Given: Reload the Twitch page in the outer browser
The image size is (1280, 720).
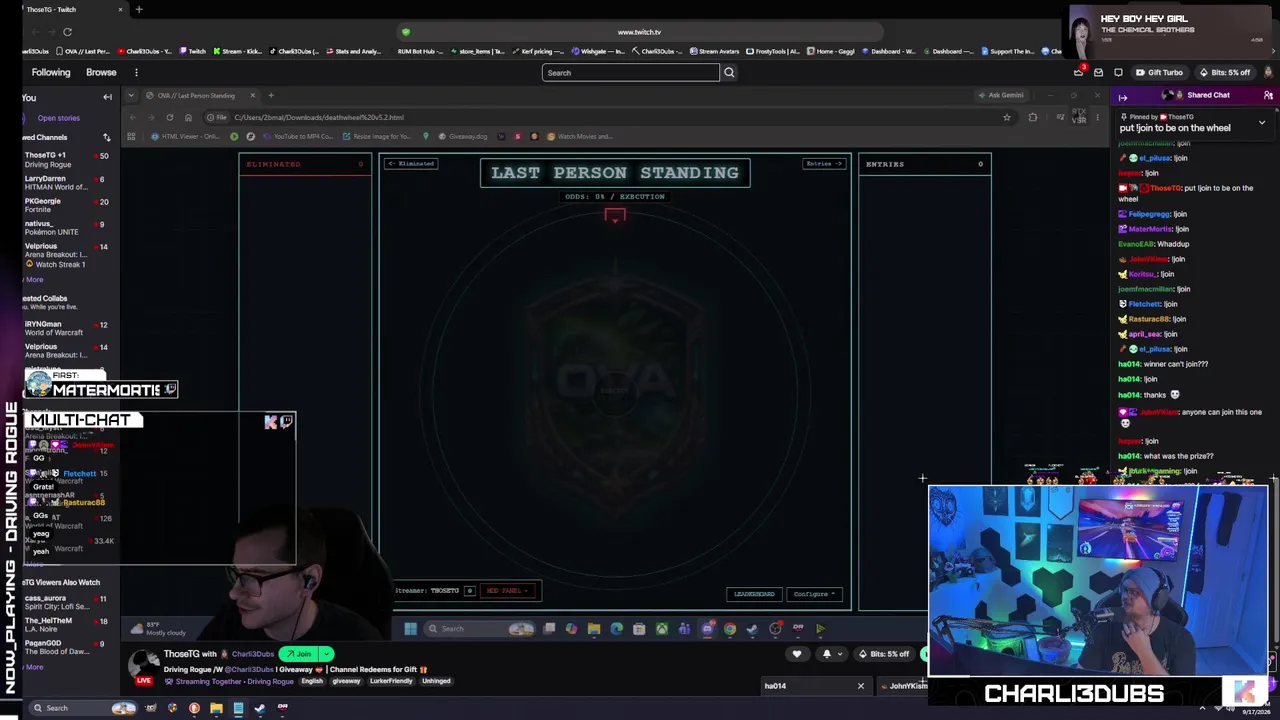Looking at the screenshot, I should tap(67, 32).
